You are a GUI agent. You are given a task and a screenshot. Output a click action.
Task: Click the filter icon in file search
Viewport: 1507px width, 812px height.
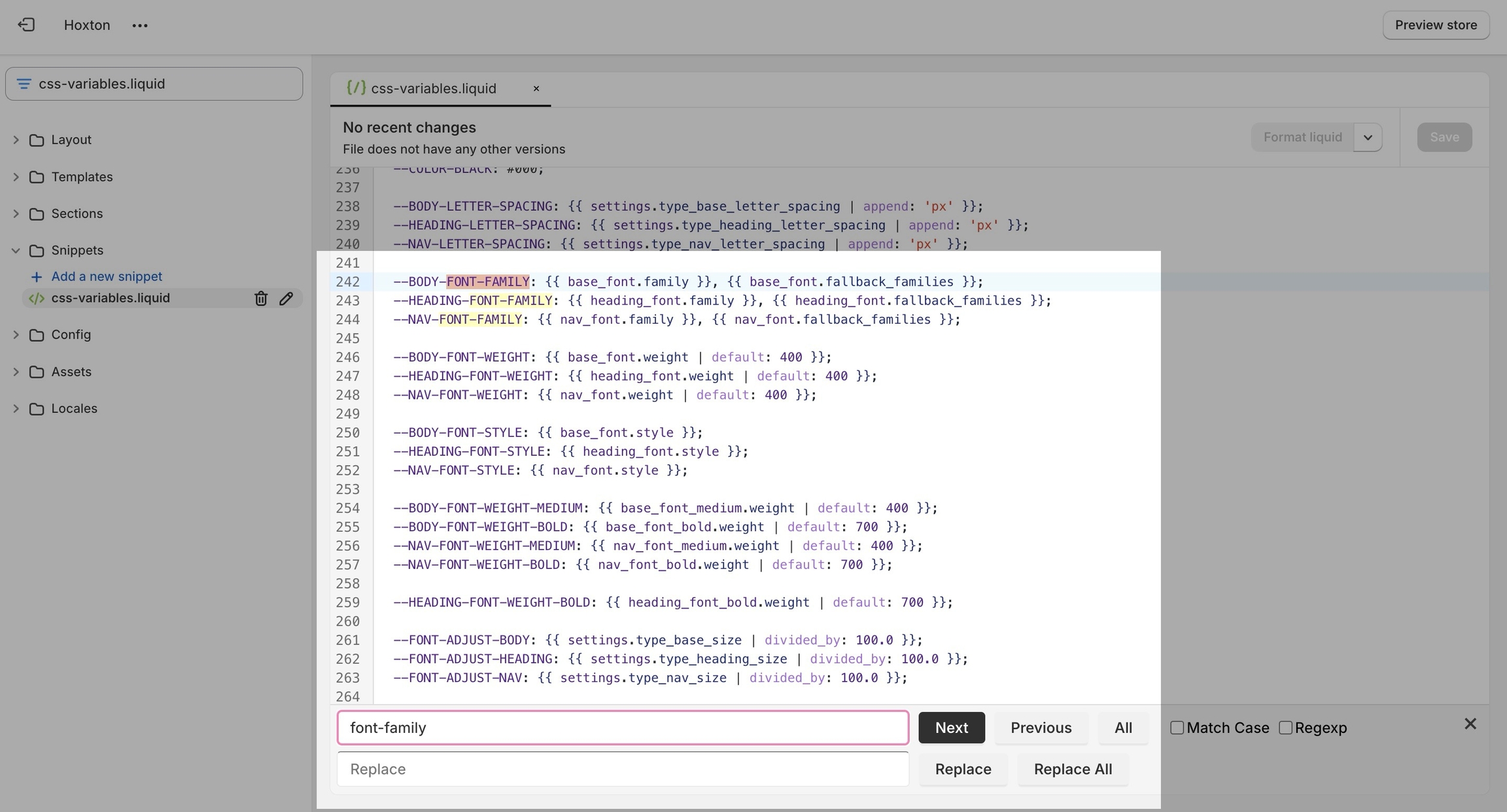point(24,84)
